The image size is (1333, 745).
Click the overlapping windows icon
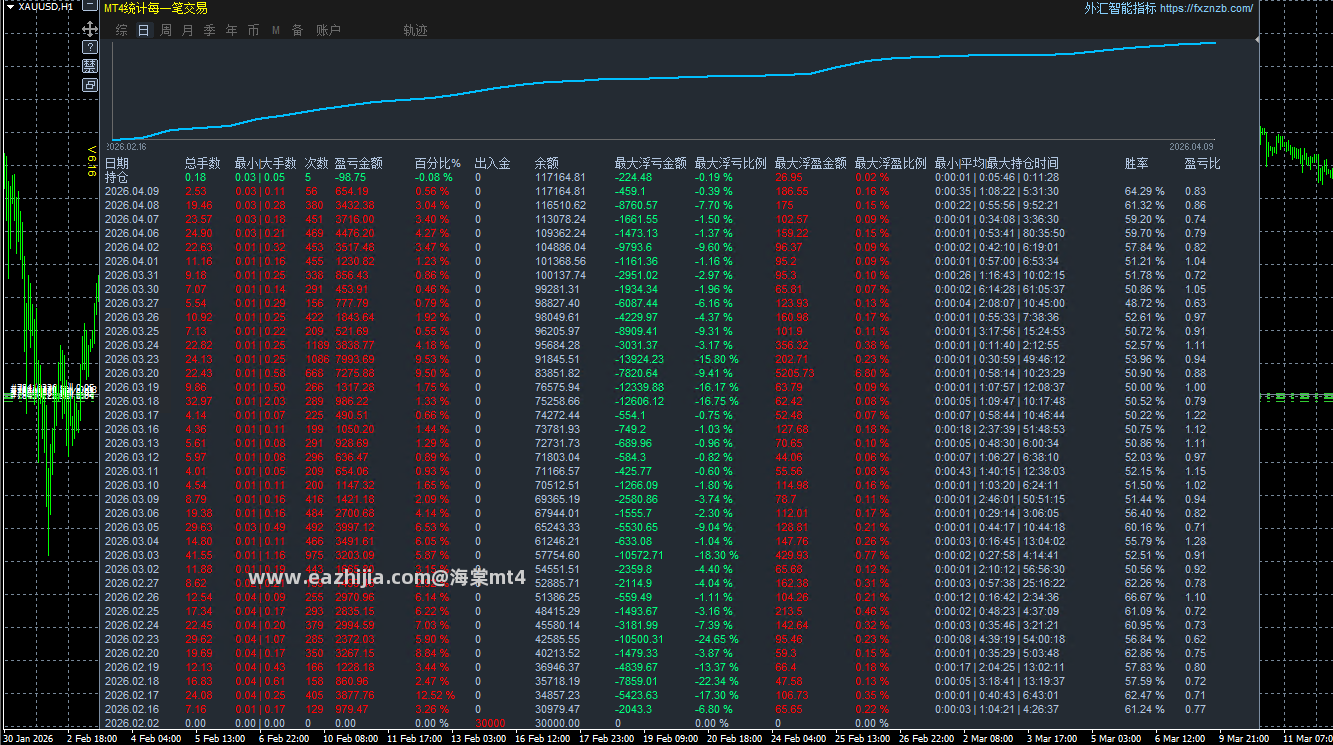[90, 85]
